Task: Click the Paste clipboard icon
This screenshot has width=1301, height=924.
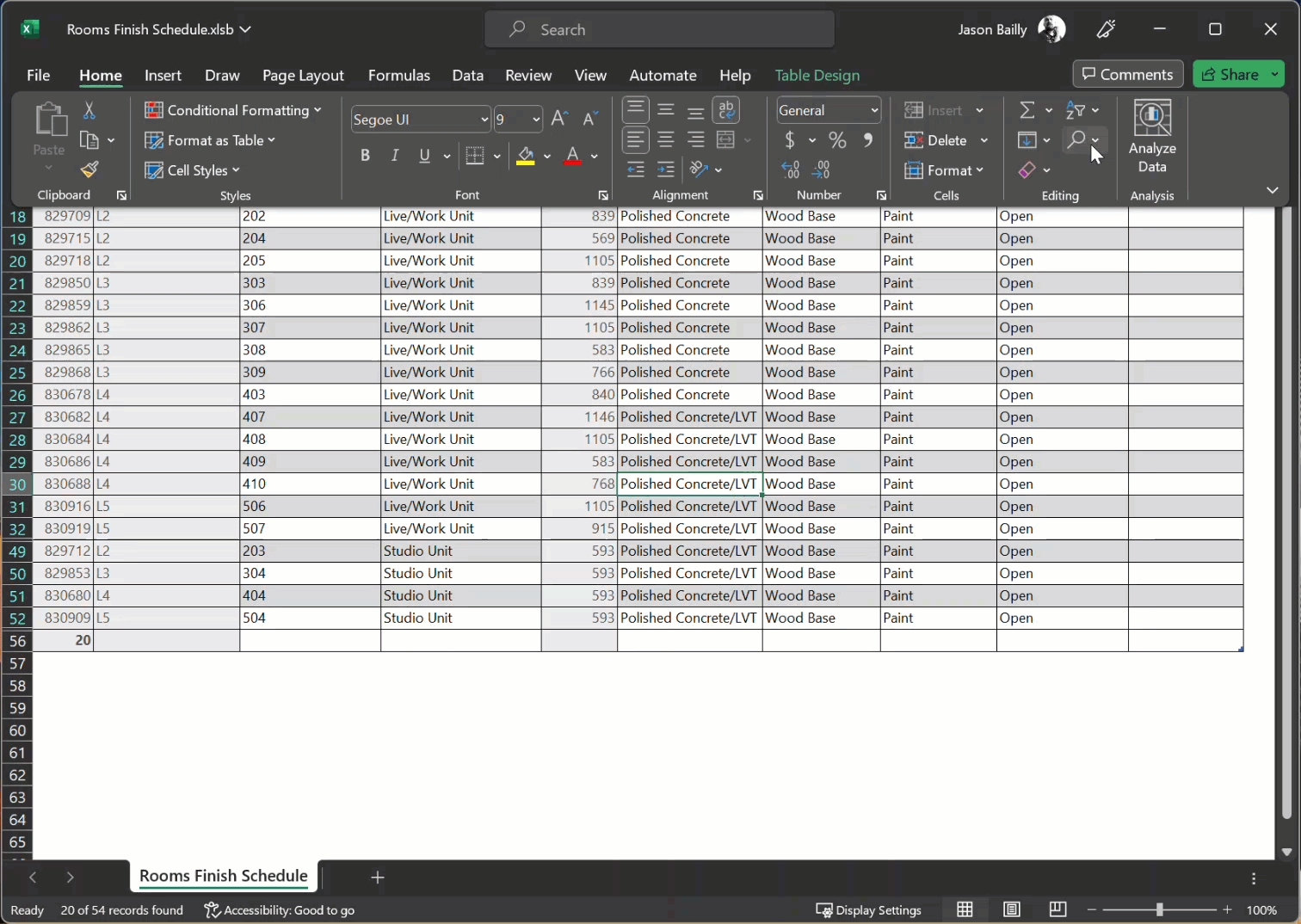Action: point(49,120)
